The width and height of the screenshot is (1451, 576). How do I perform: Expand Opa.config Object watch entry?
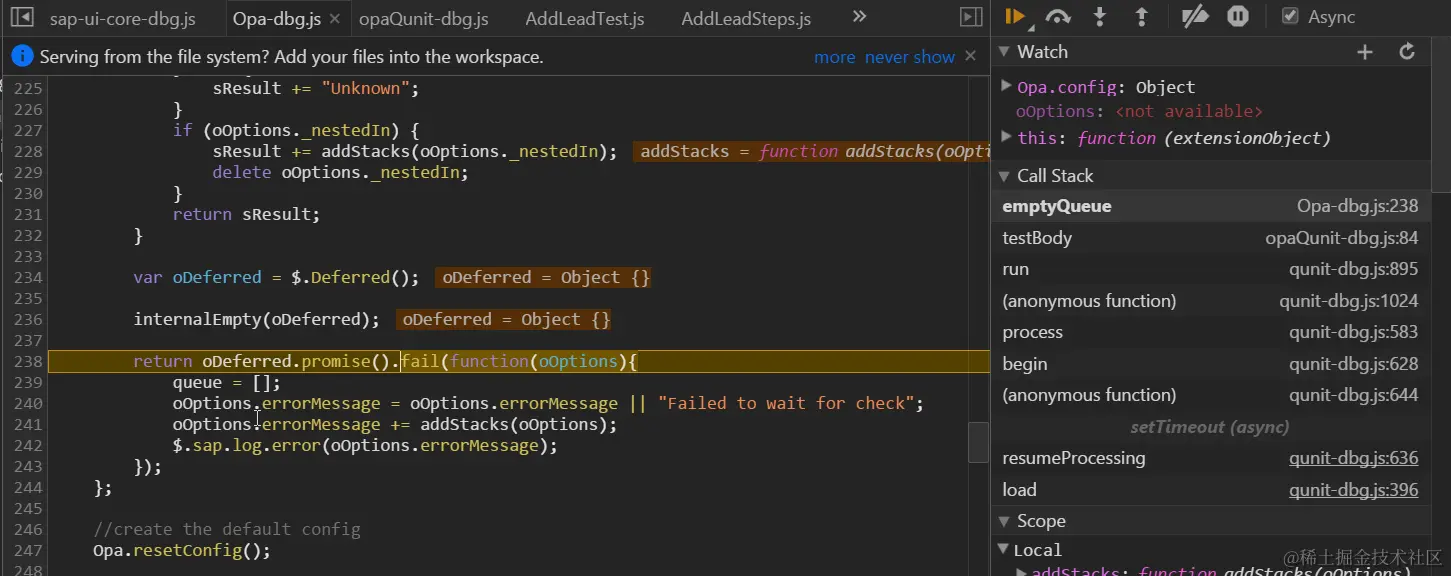click(x=1007, y=86)
